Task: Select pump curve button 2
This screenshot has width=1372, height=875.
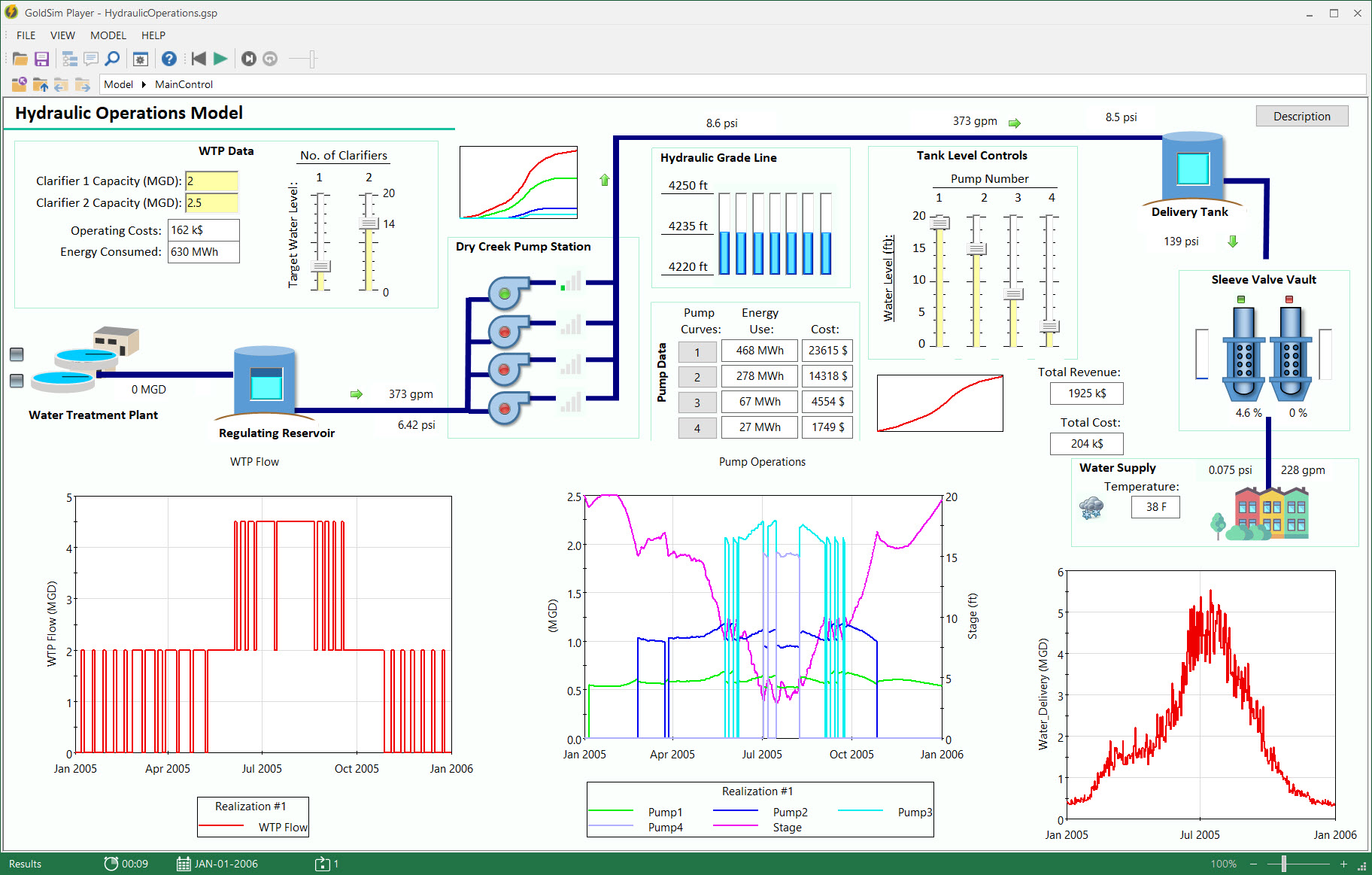Action: (x=697, y=377)
